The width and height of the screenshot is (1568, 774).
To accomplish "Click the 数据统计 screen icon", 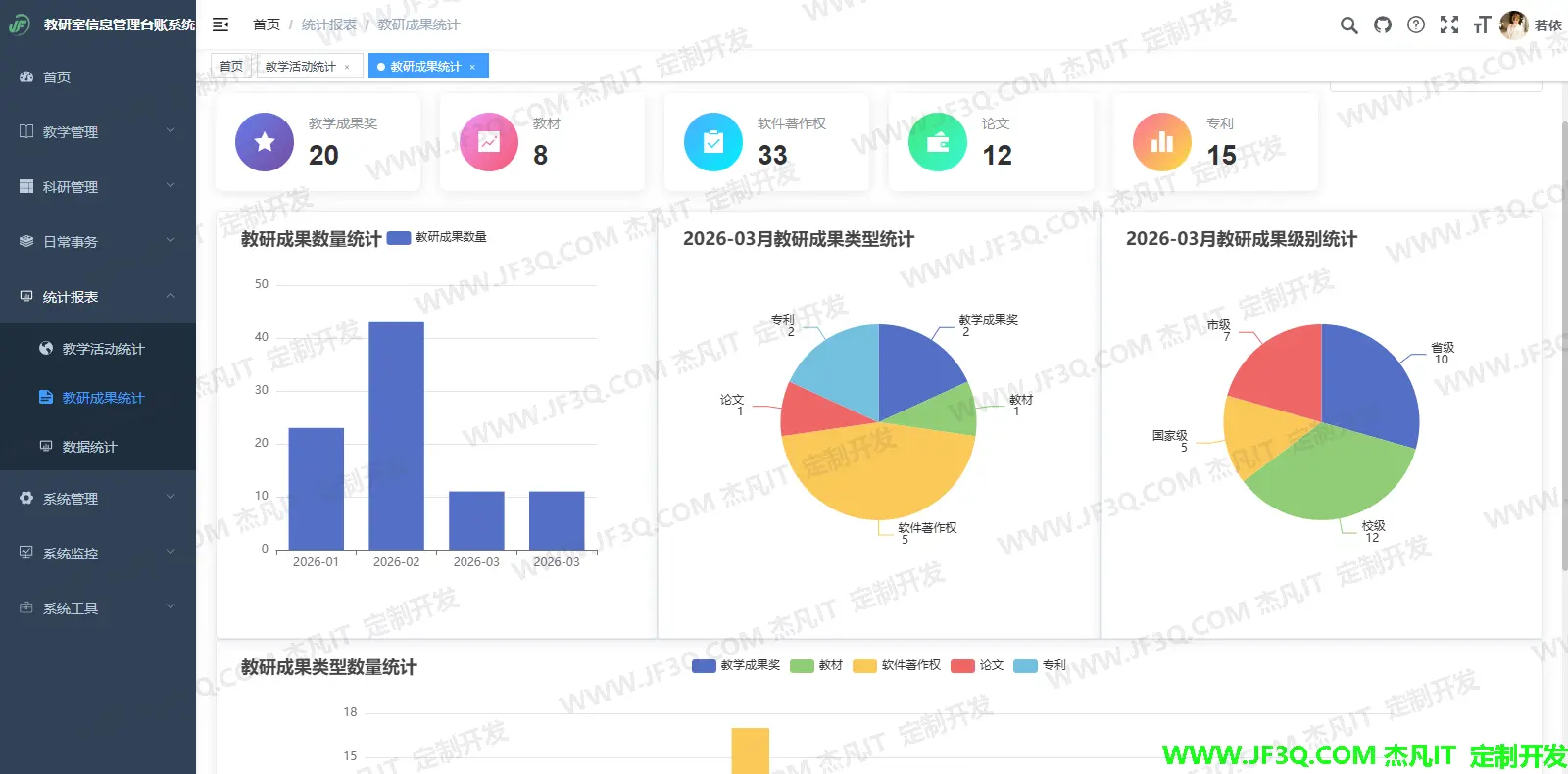I will 46,446.
